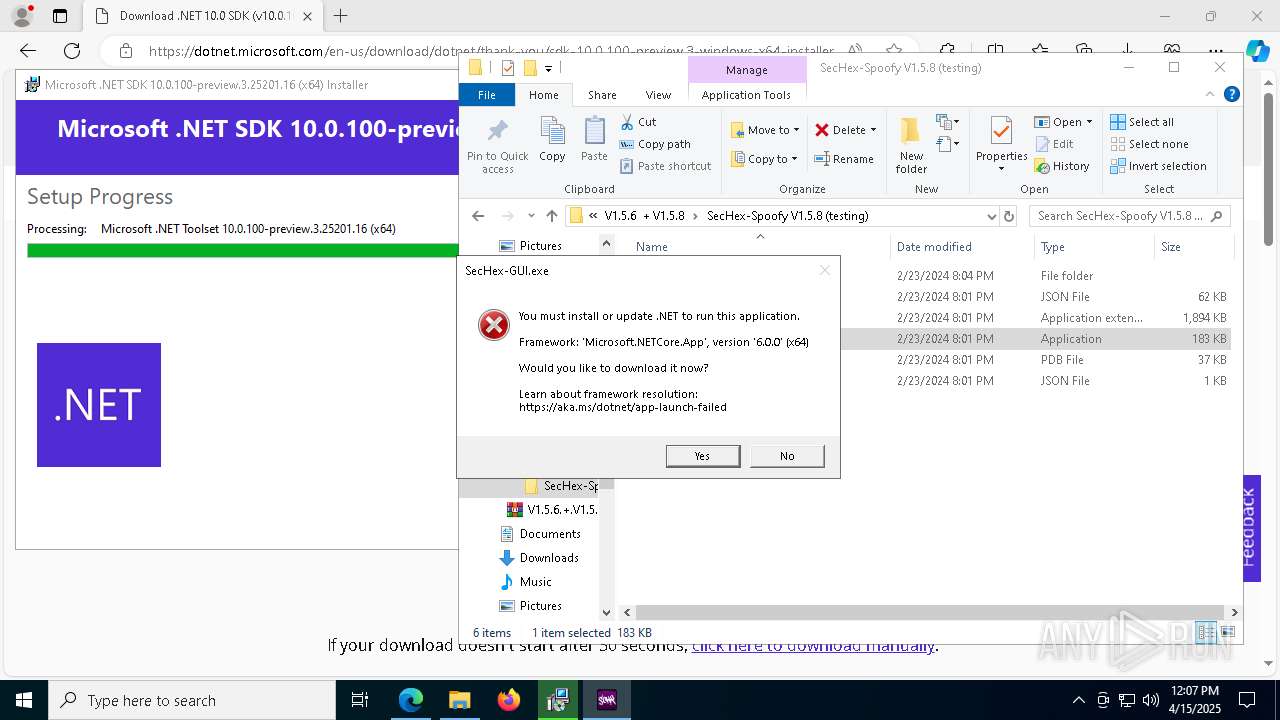Switch to Large icons view in status bar

click(x=1228, y=632)
